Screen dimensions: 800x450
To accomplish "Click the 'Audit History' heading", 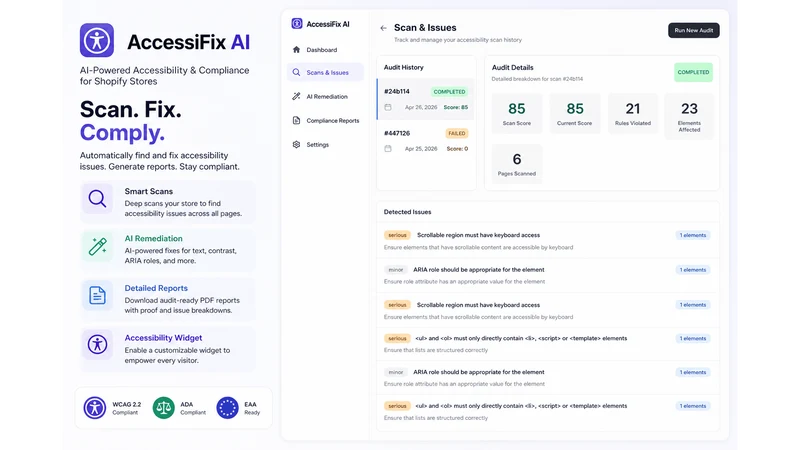I will point(404,67).
